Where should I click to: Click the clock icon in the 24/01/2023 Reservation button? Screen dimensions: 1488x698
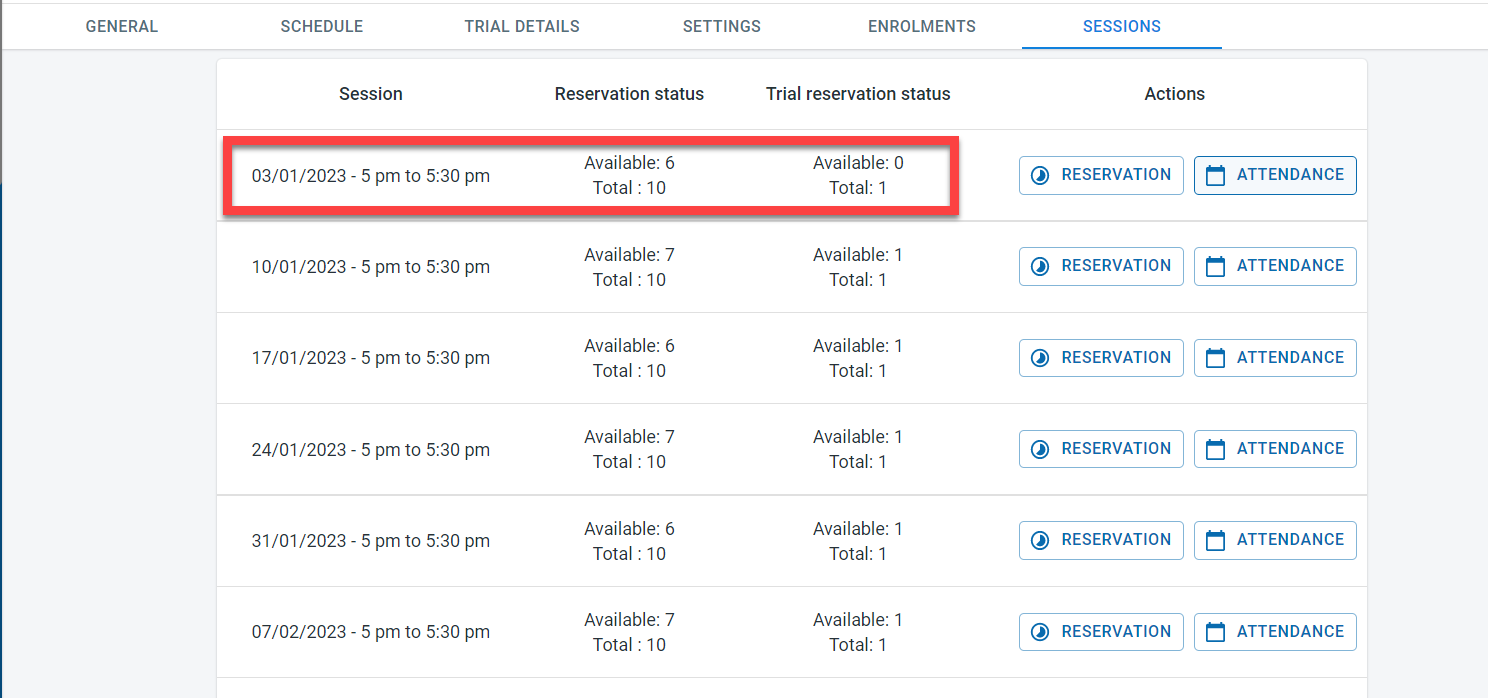[1040, 449]
